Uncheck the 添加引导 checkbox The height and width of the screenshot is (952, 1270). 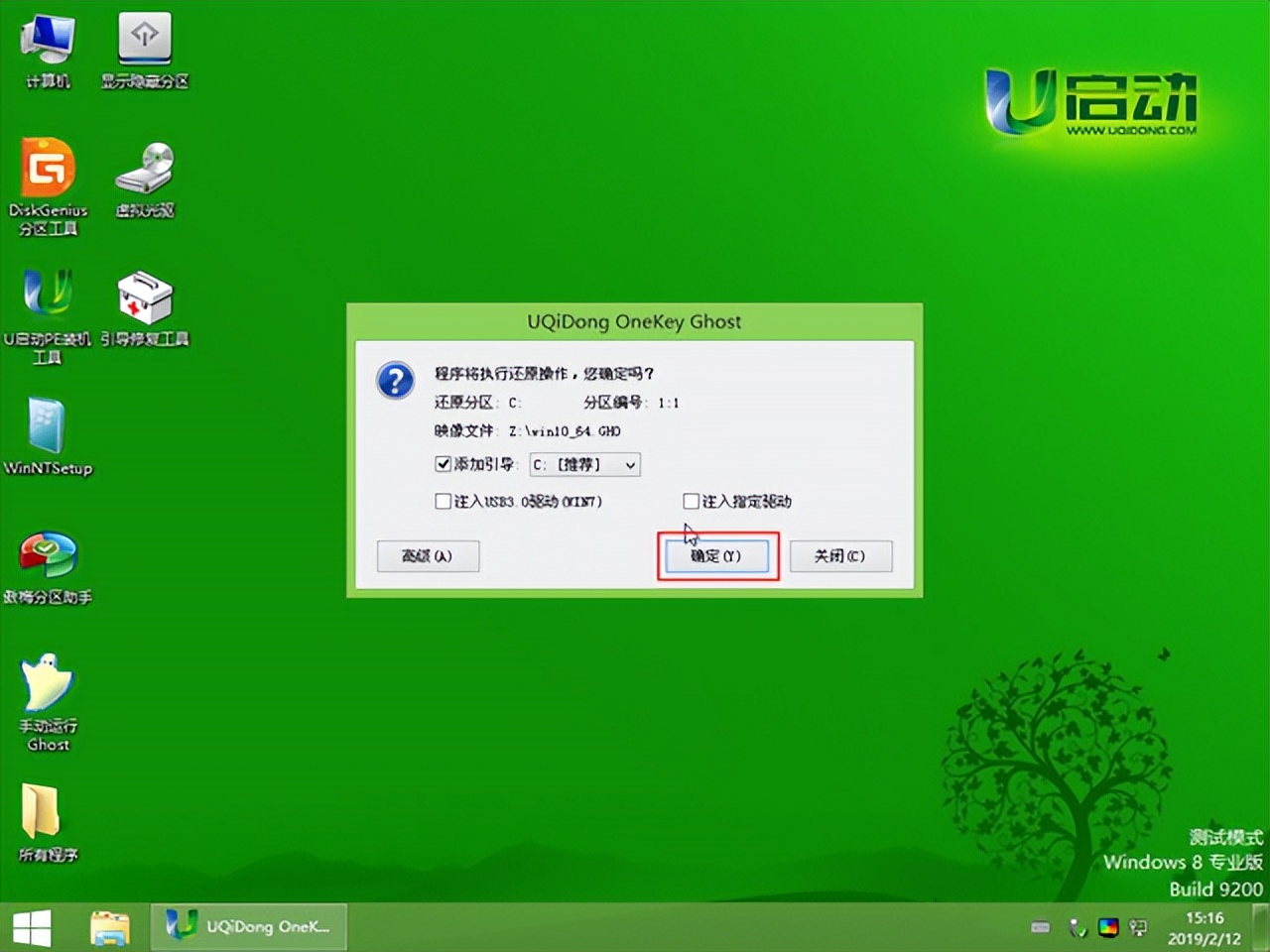click(x=443, y=463)
